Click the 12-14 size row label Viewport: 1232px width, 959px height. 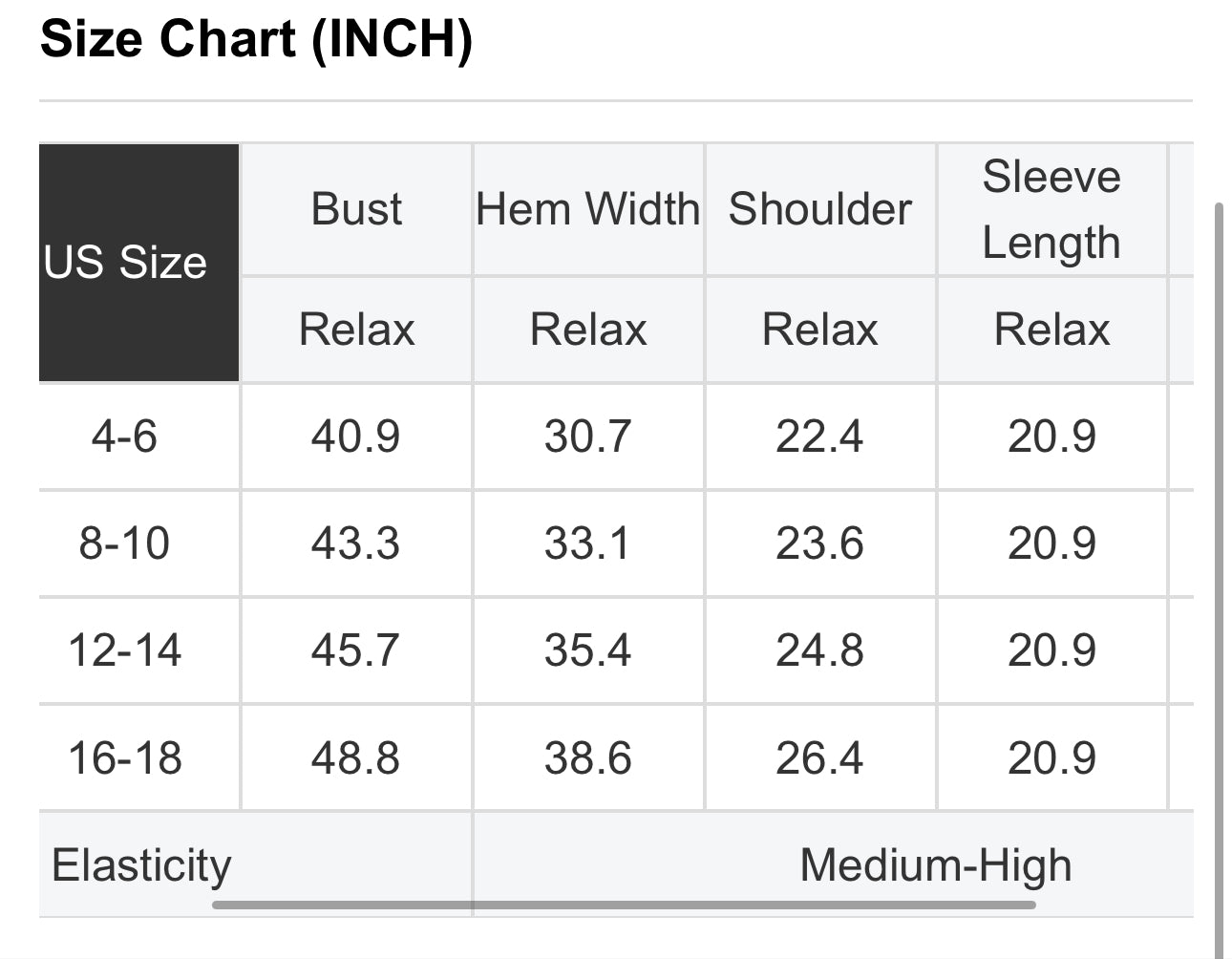tap(124, 650)
